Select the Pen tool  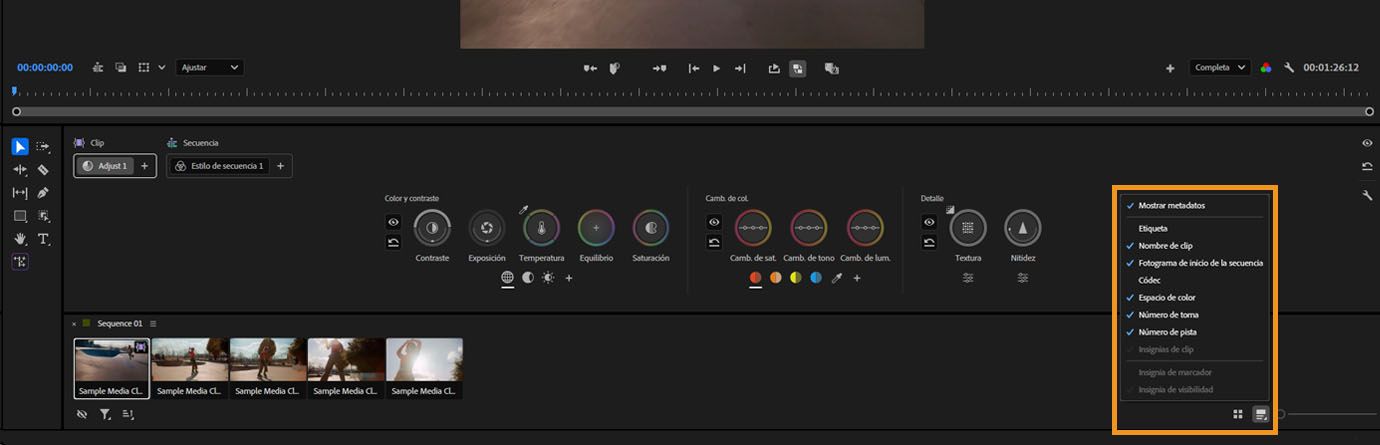pyautogui.click(x=43, y=192)
